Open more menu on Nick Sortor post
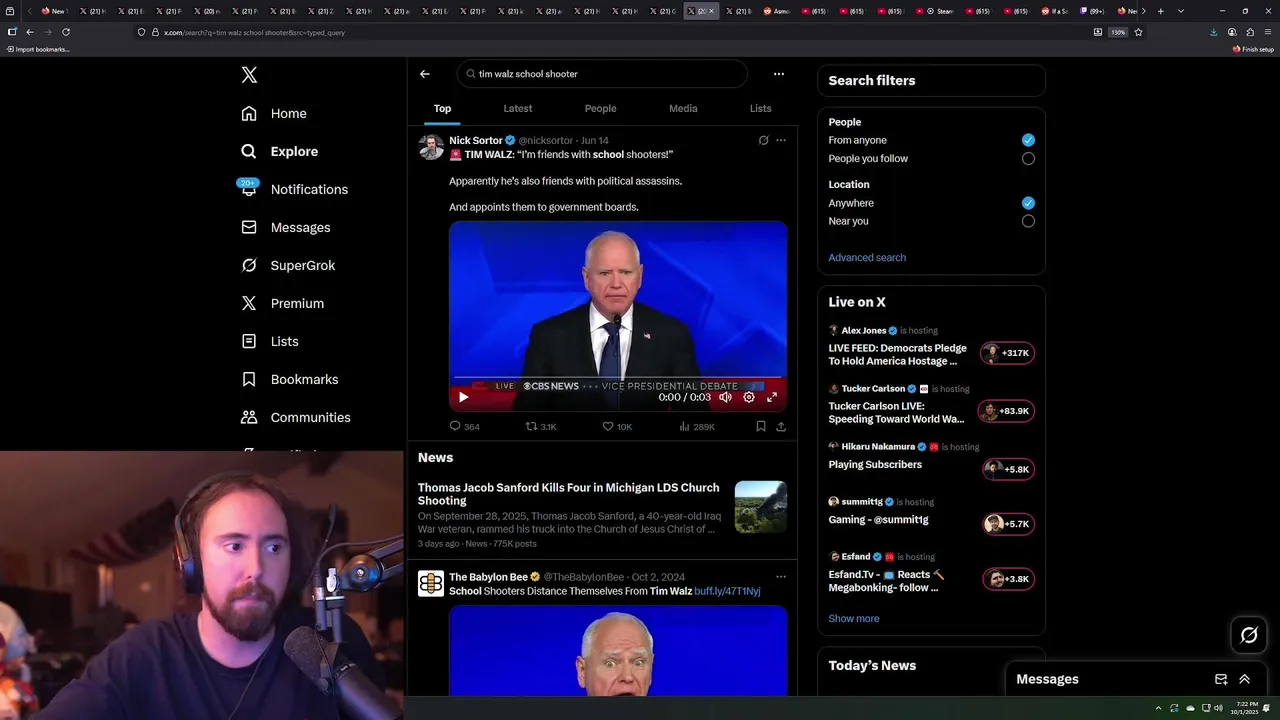Screen dimensions: 1280x720 (781, 140)
